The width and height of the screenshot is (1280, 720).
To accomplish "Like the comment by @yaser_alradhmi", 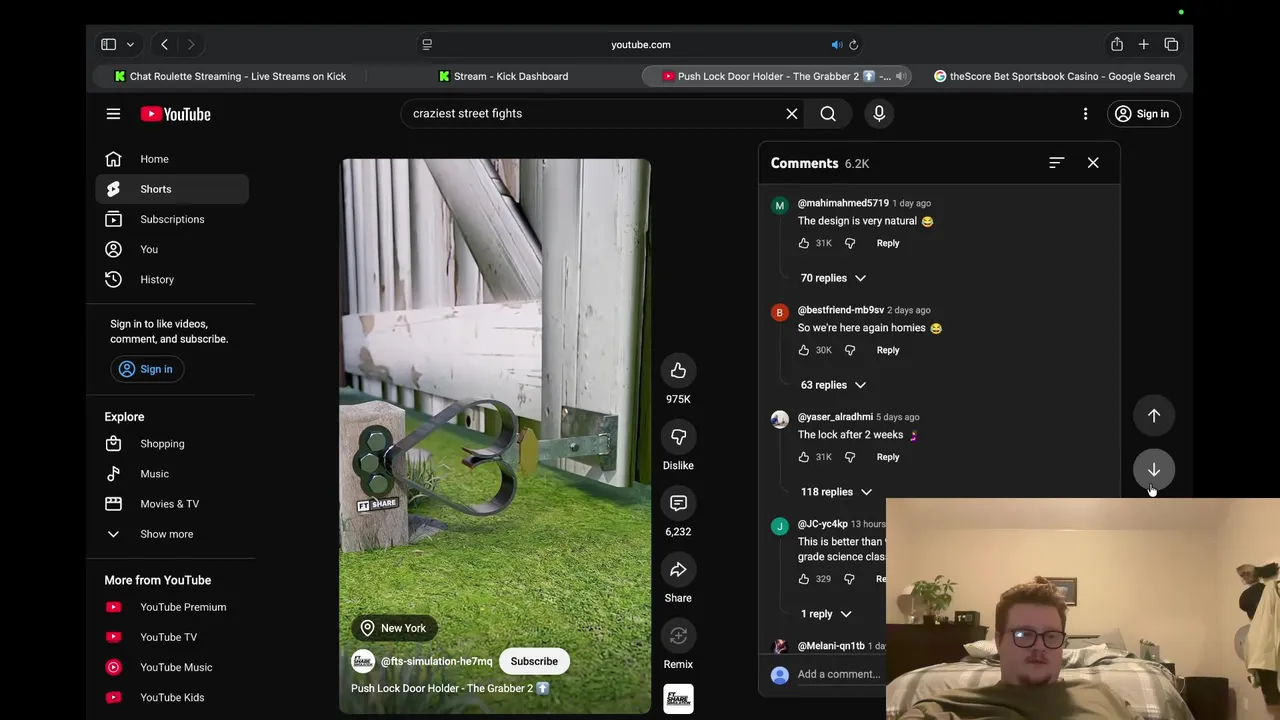I will (x=804, y=457).
